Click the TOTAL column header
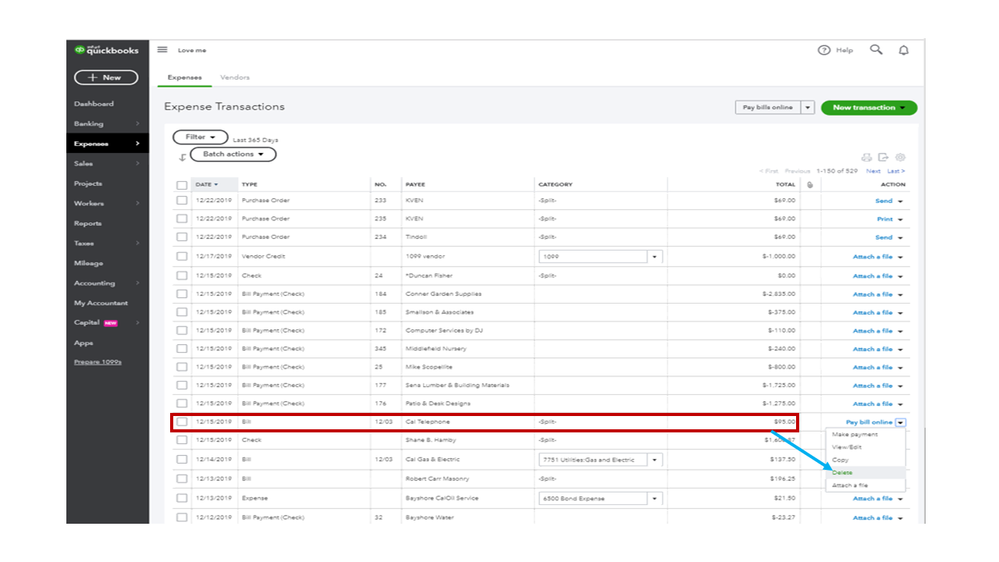The image size is (999, 562). (785, 185)
